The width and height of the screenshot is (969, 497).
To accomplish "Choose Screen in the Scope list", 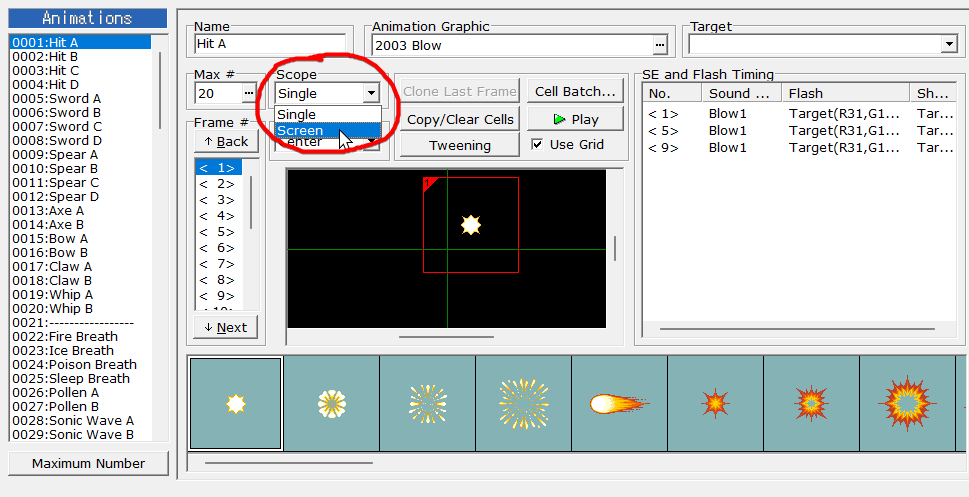I will 328,131.
